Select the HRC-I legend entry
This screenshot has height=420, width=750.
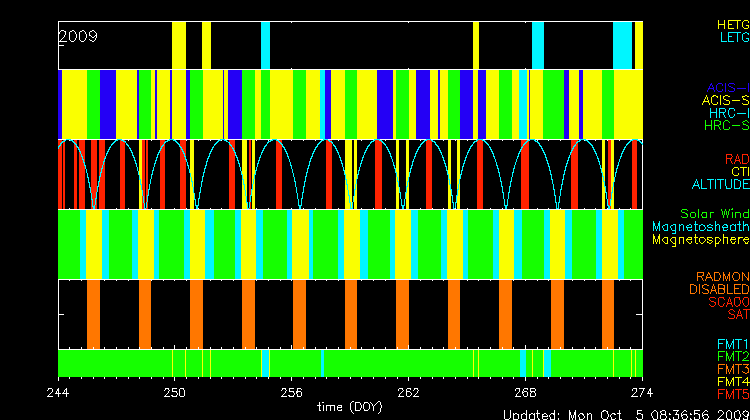[x=727, y=113]
